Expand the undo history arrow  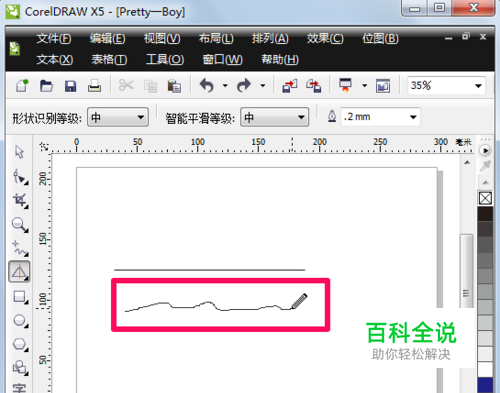(225, 86)
